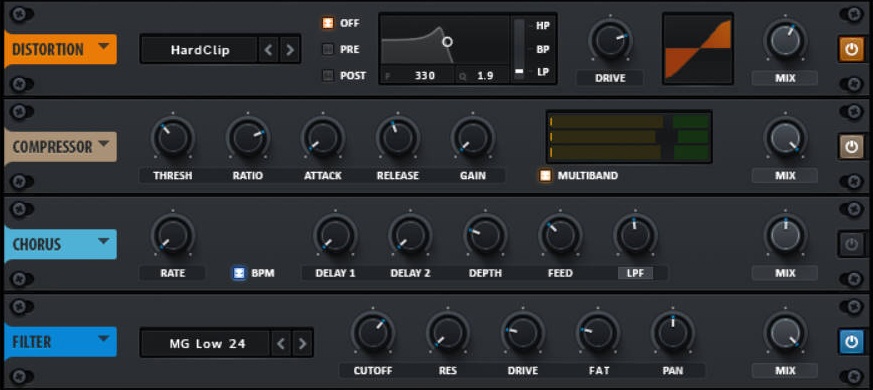Click the filter RES knob
This screenshot has height=390, width=873.
click(x=448, y=333)
